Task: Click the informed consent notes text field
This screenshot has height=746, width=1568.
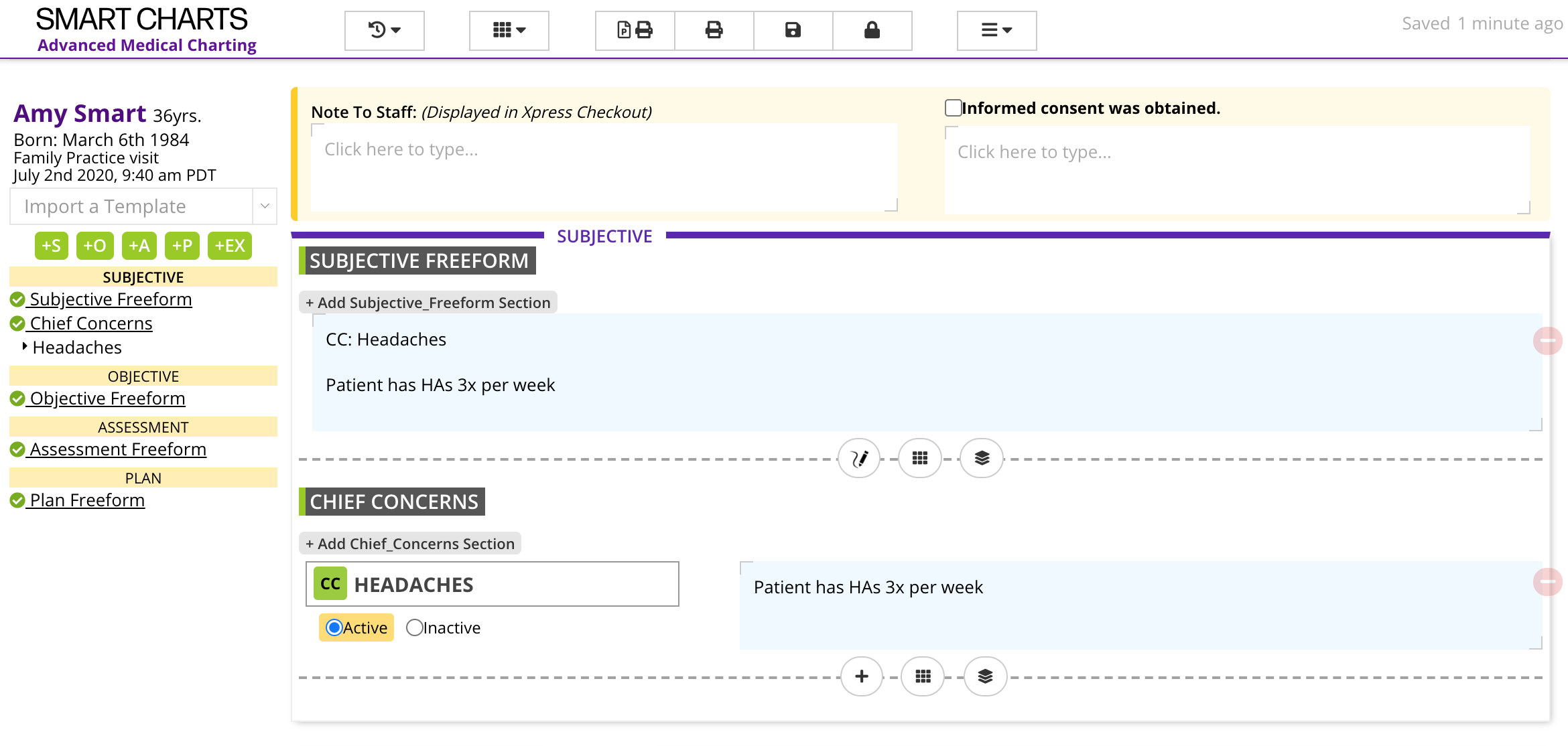Action: (x=1238, y=170)
